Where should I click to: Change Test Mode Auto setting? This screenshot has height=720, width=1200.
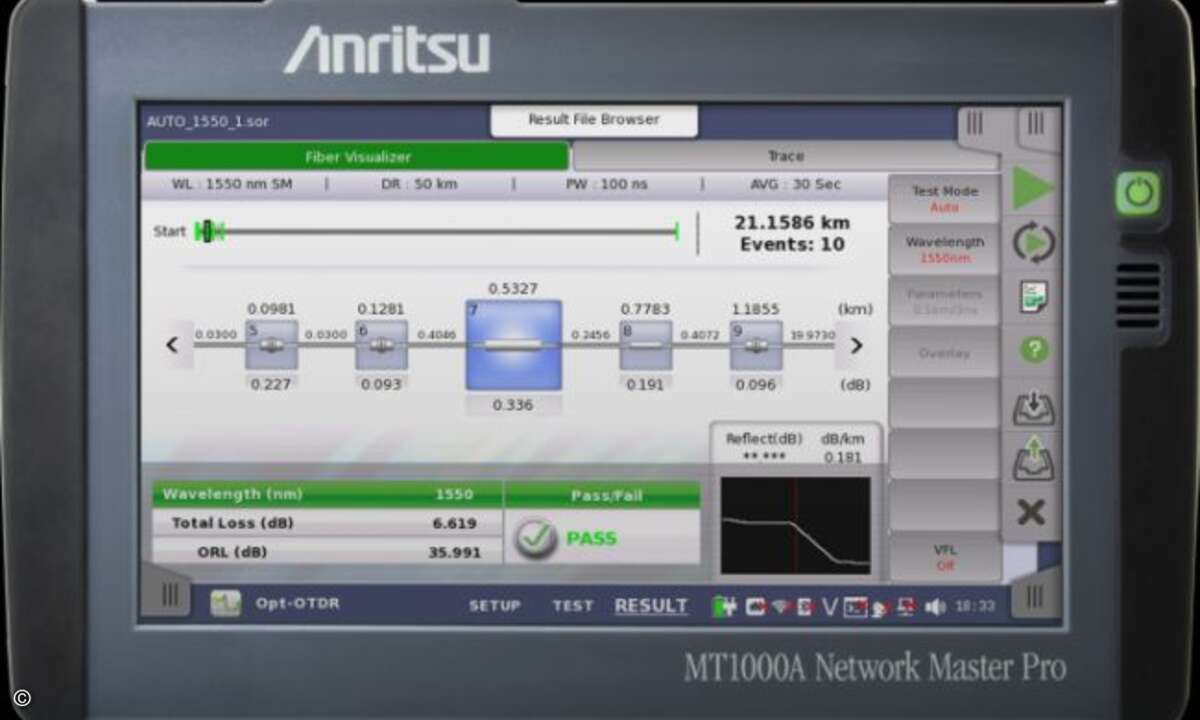click(944, 199)
